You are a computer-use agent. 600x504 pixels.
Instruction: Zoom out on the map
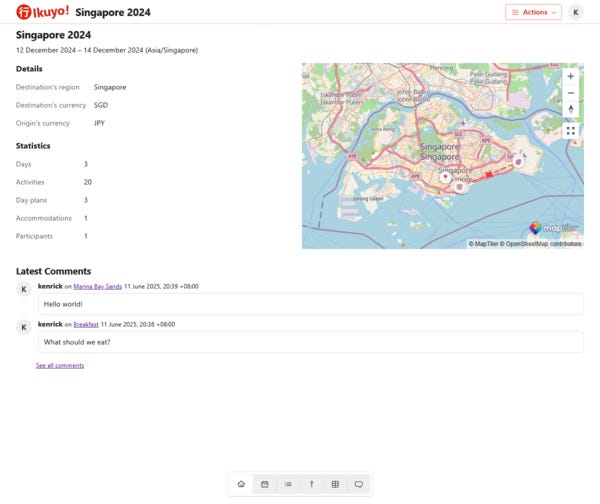(x=571, y=93)
